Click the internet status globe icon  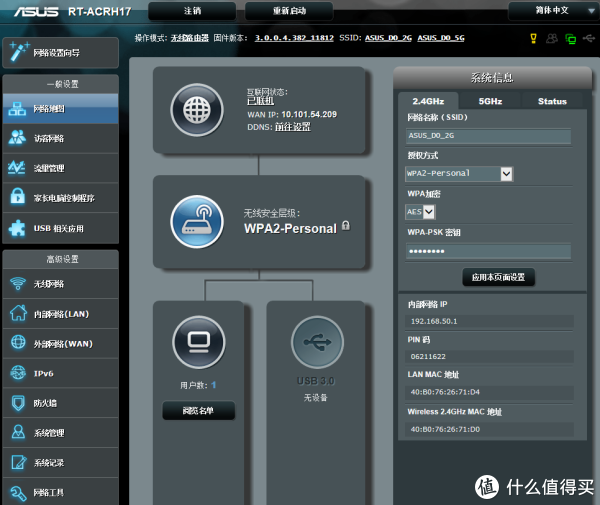click(197, 110)
